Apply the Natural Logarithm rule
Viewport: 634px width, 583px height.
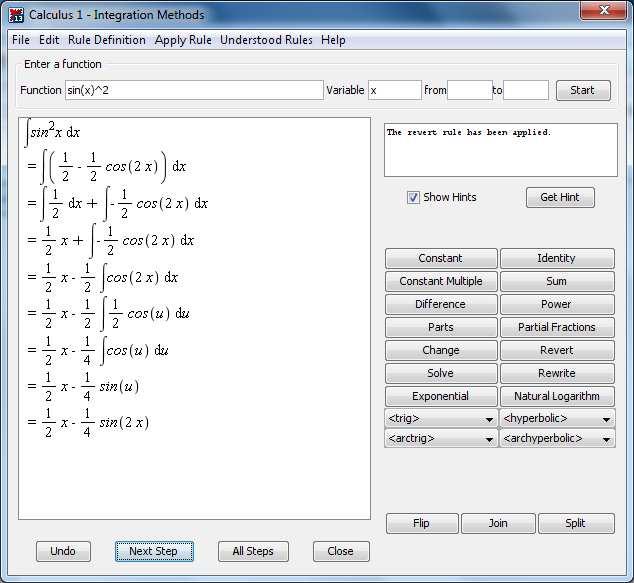pyautogui.click(x=557, y=397)
